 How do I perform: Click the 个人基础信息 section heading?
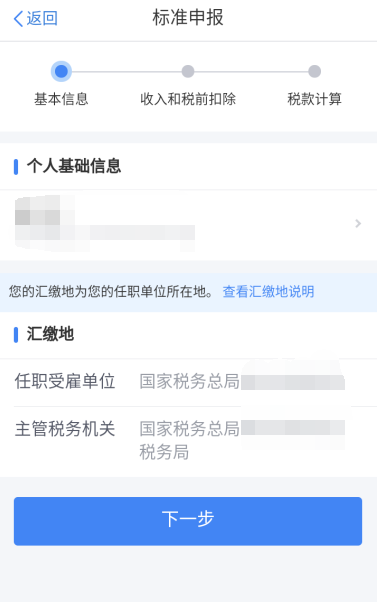point(74,166)
